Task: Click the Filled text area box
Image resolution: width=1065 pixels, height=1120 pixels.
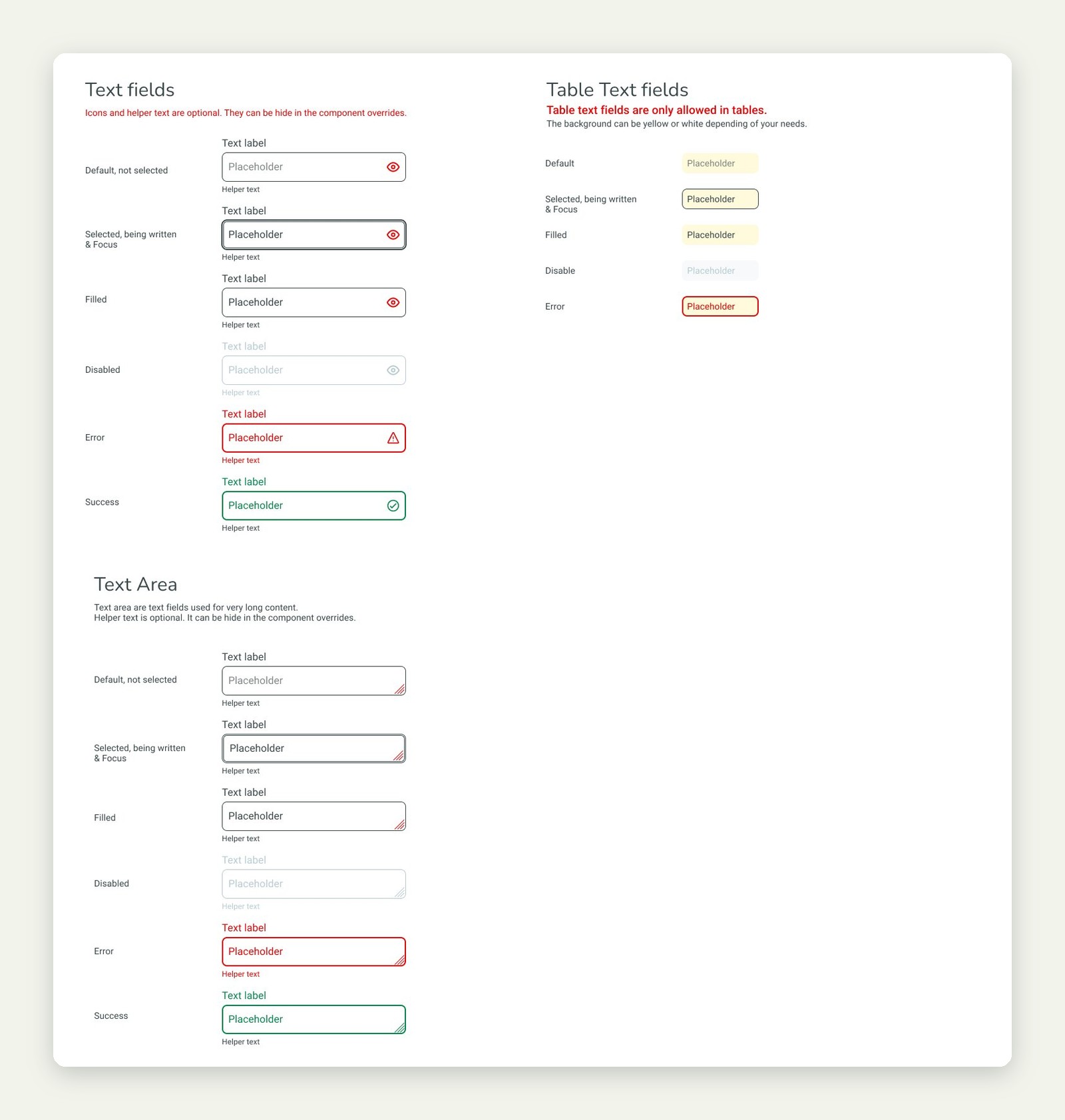Action: pyautogui.click(x=314, y=816)
